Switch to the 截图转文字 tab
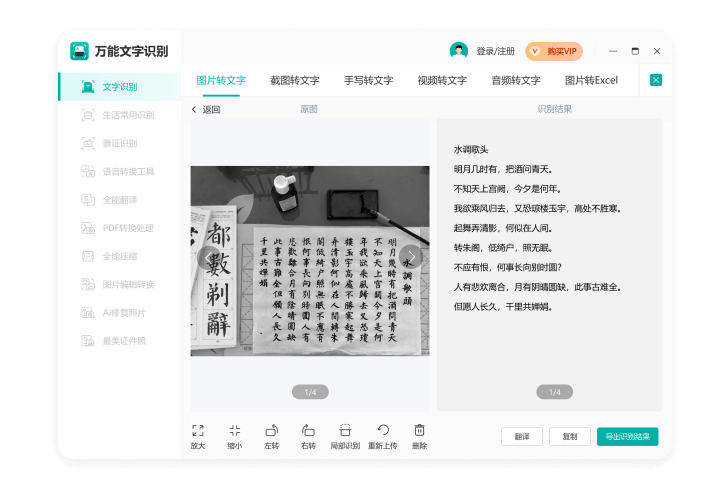Image resolution: width=706 pixels, height=496 pixels. point(295,81)
